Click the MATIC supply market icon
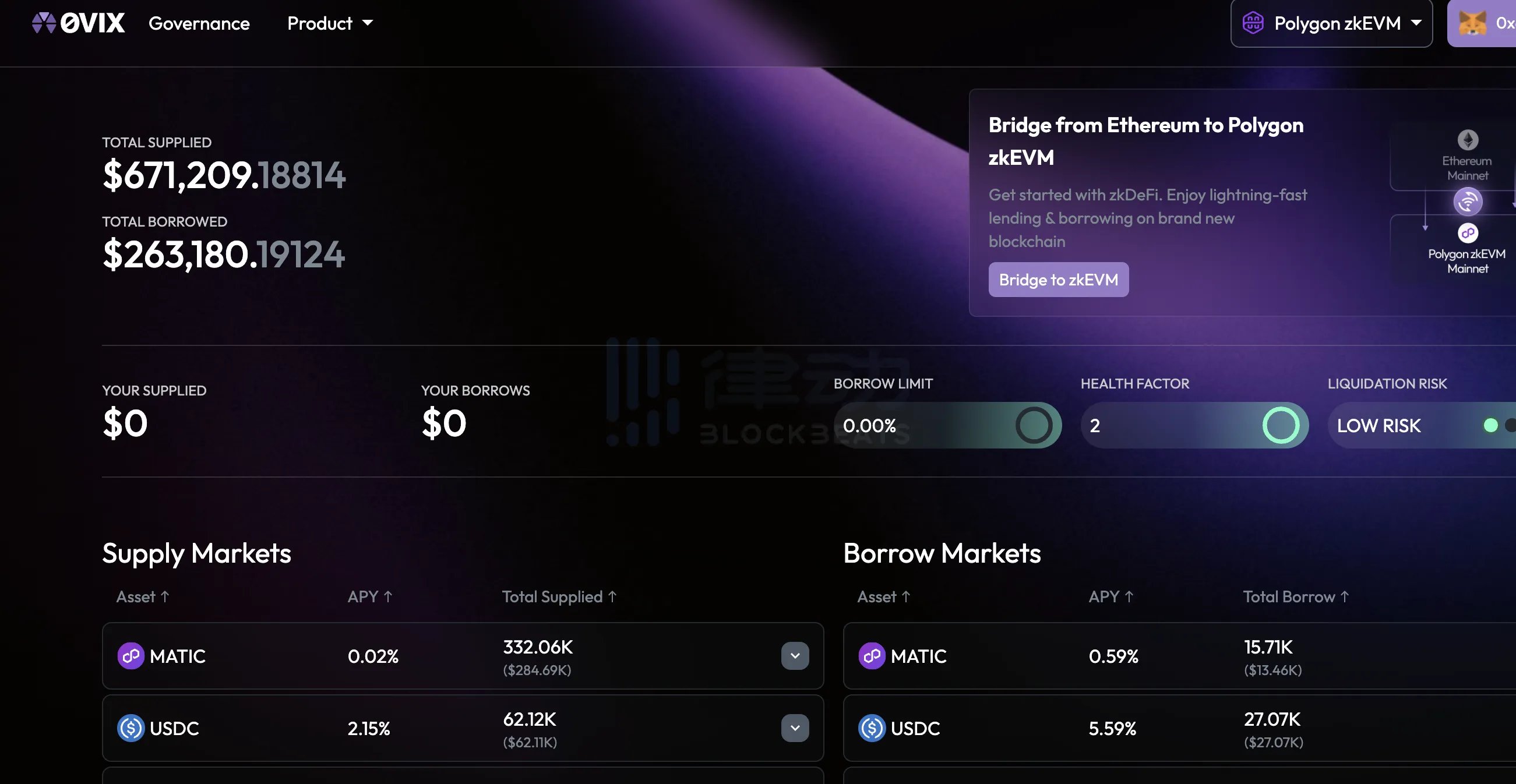This screenshot has width=1516, height=784. pos(131,655)
